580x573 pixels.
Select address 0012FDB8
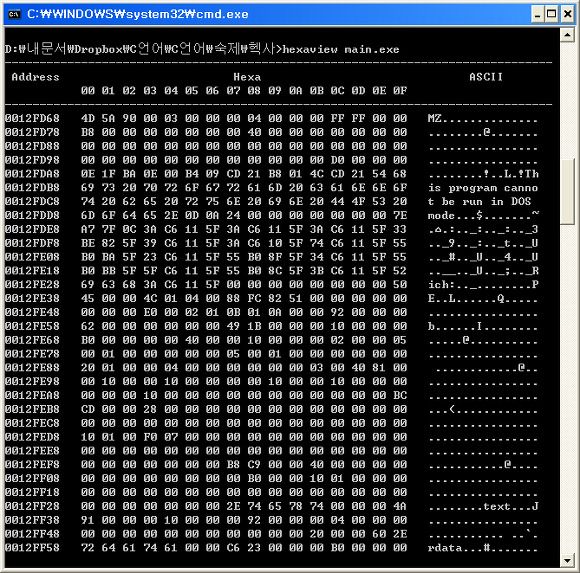[32, 188]
